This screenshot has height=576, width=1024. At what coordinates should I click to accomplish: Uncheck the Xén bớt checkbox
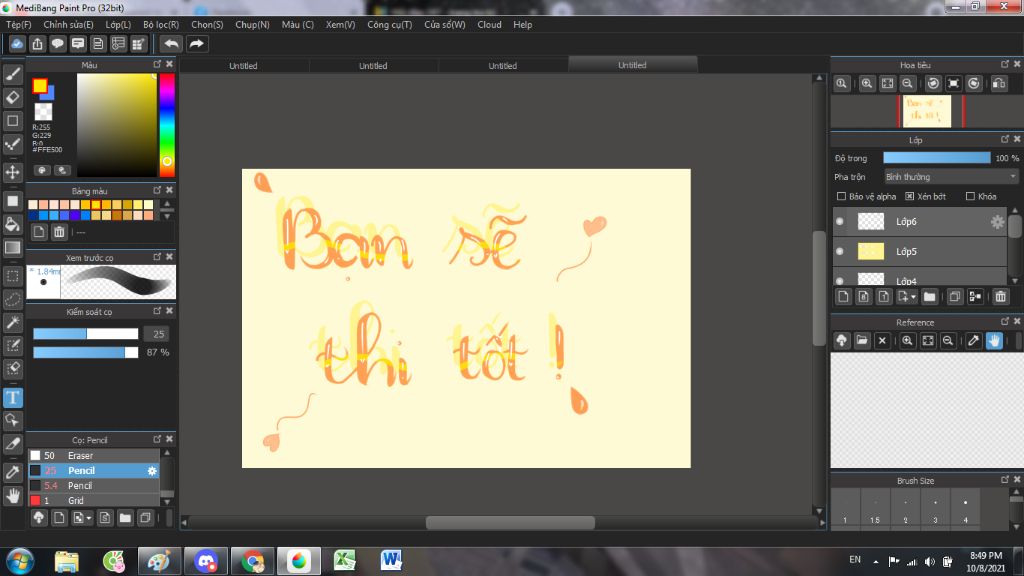click(x=909, y=196)
